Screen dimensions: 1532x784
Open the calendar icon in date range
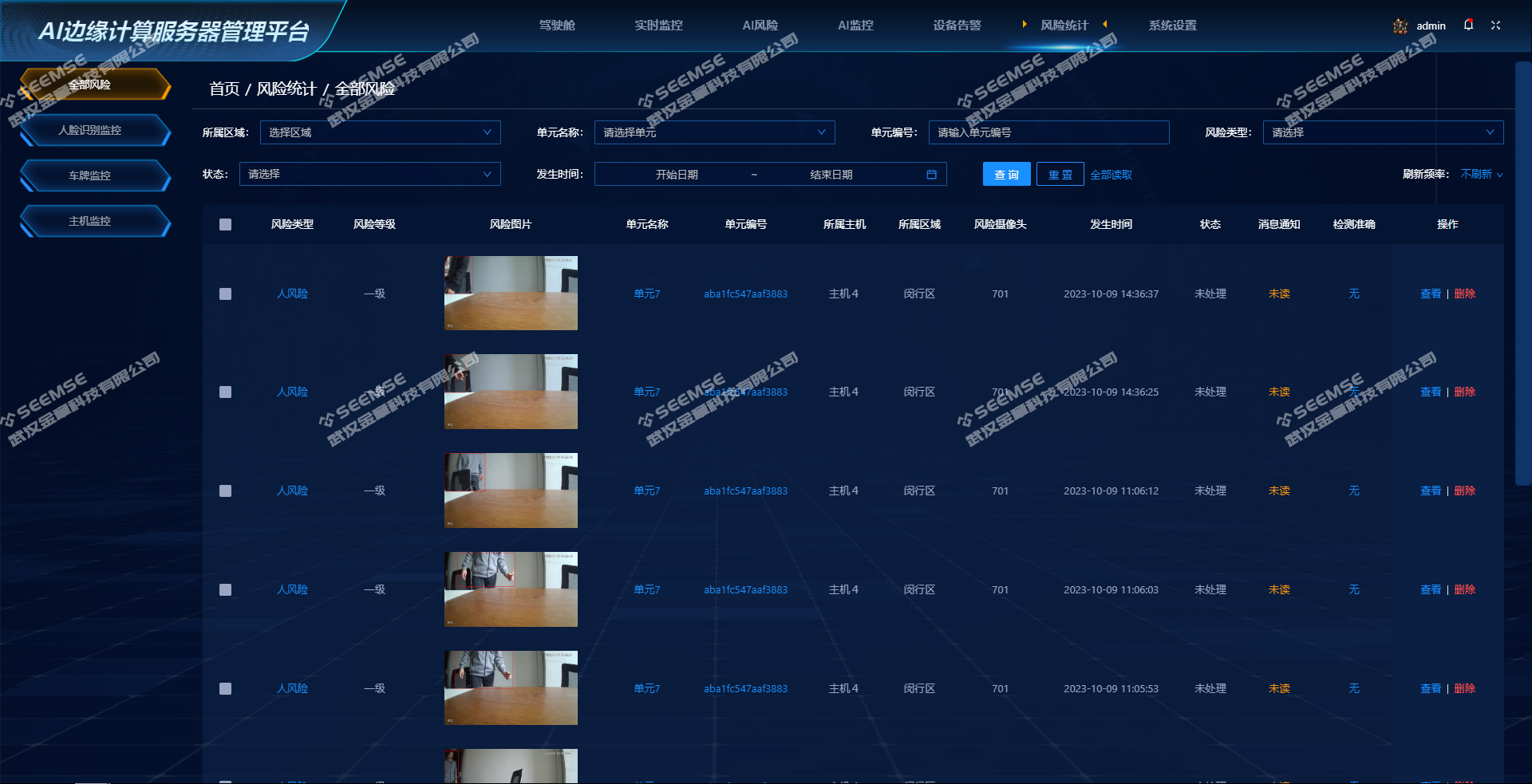click(x=931, y=175)
